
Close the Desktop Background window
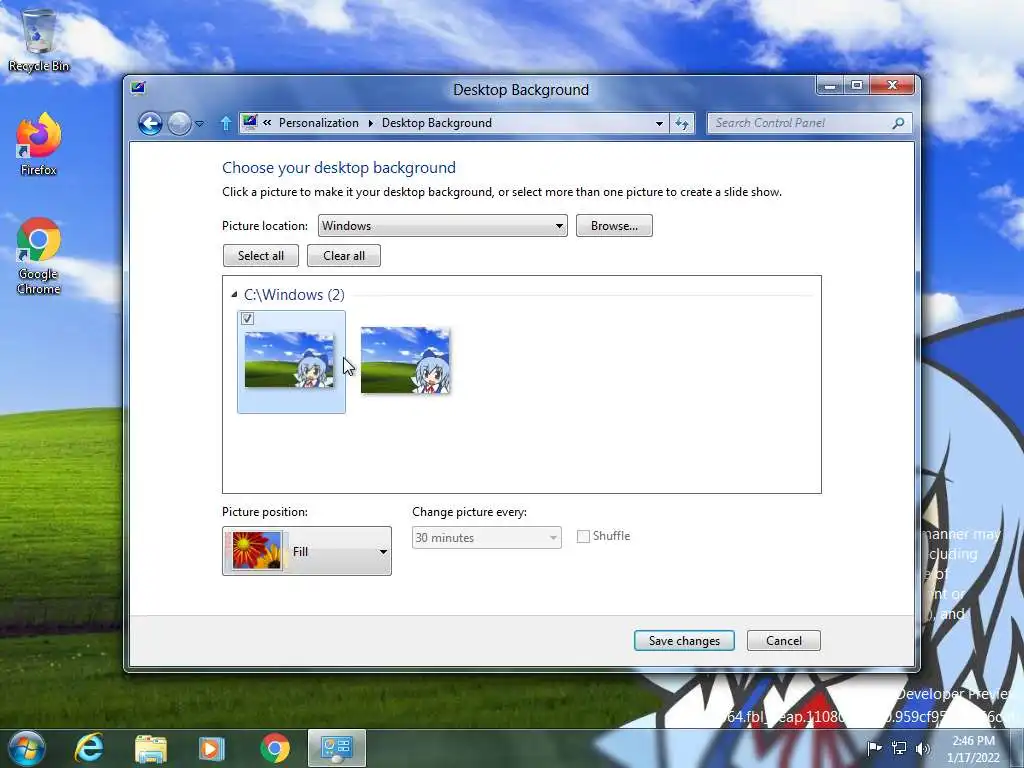coord(892,86)
